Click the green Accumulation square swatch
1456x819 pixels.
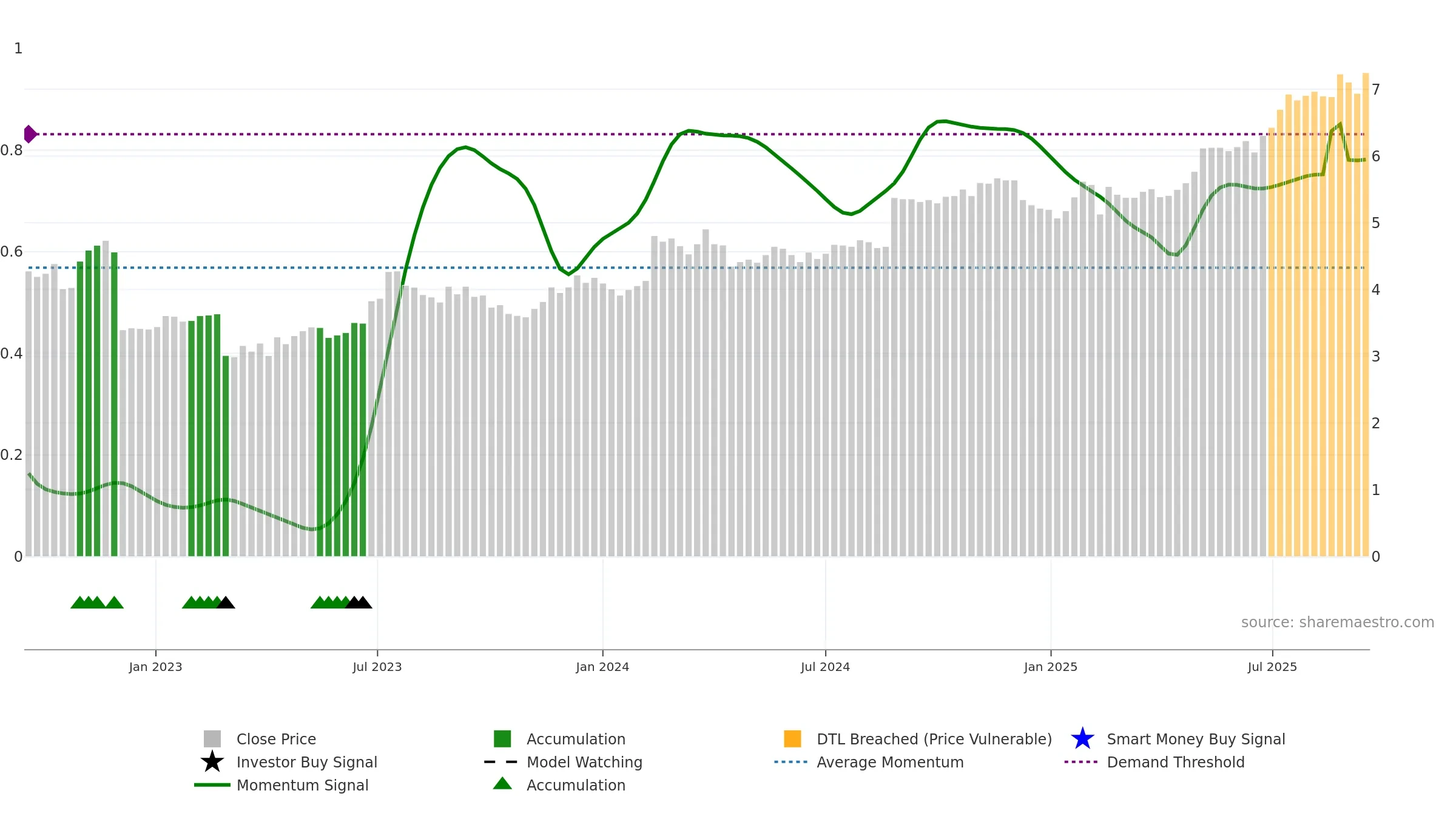[502, 739]
